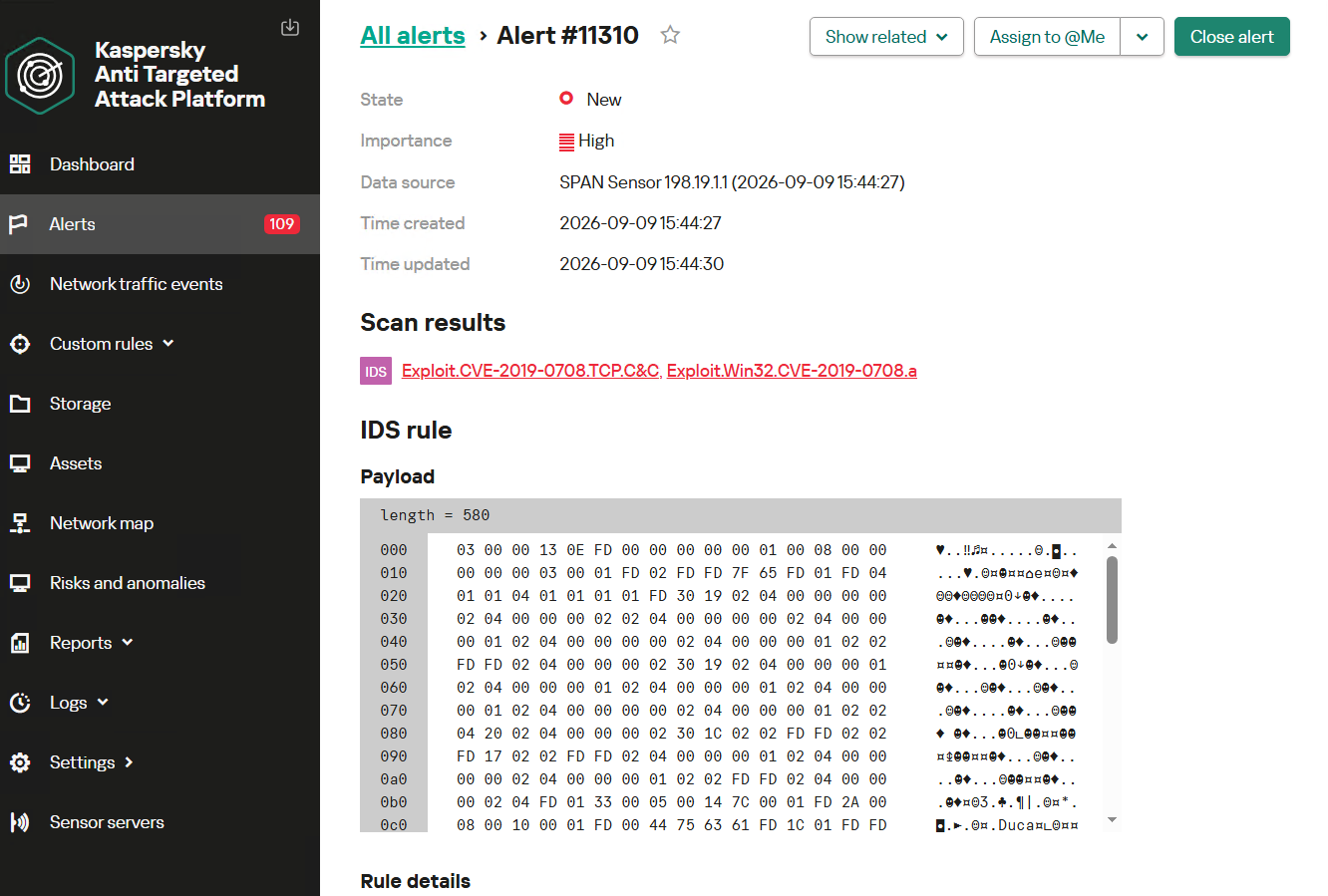This screenshot has height=896, width=1328.
Task: Click the Scan results heading
Action: click(433, 323)
